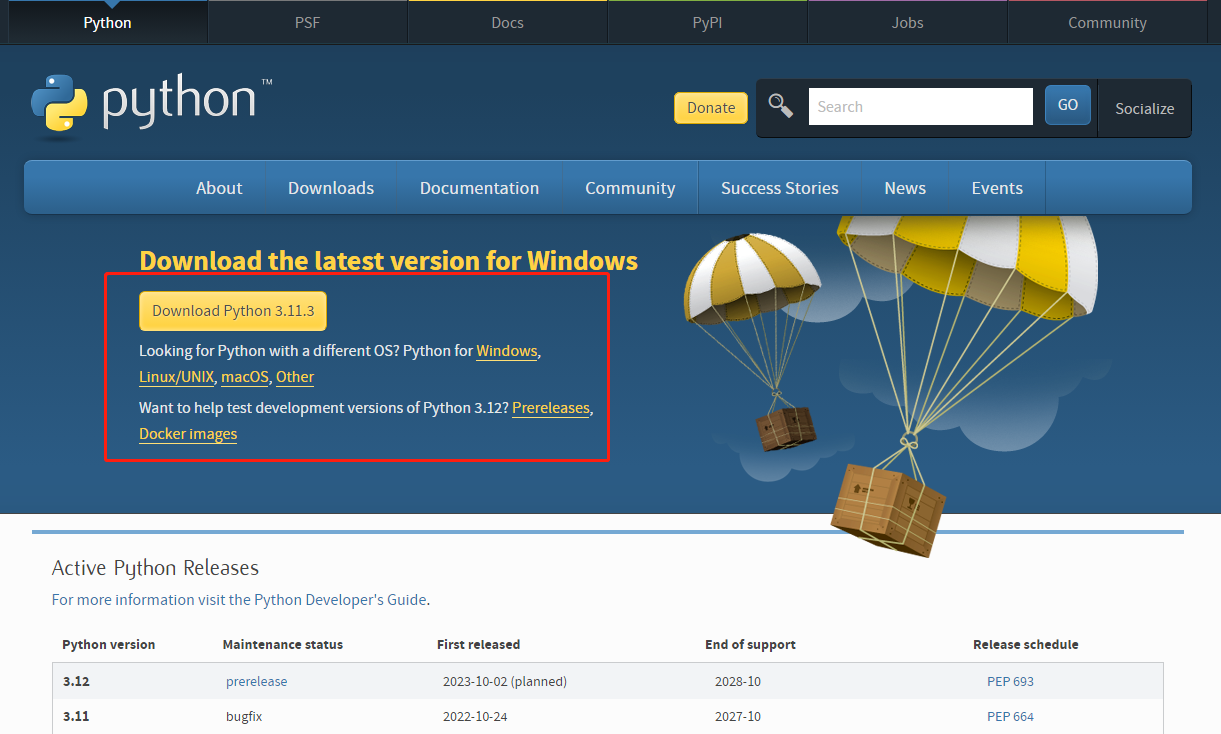Open the Prereleases link
This screenshot has height=734, width=1221.
tap(550, 407)
